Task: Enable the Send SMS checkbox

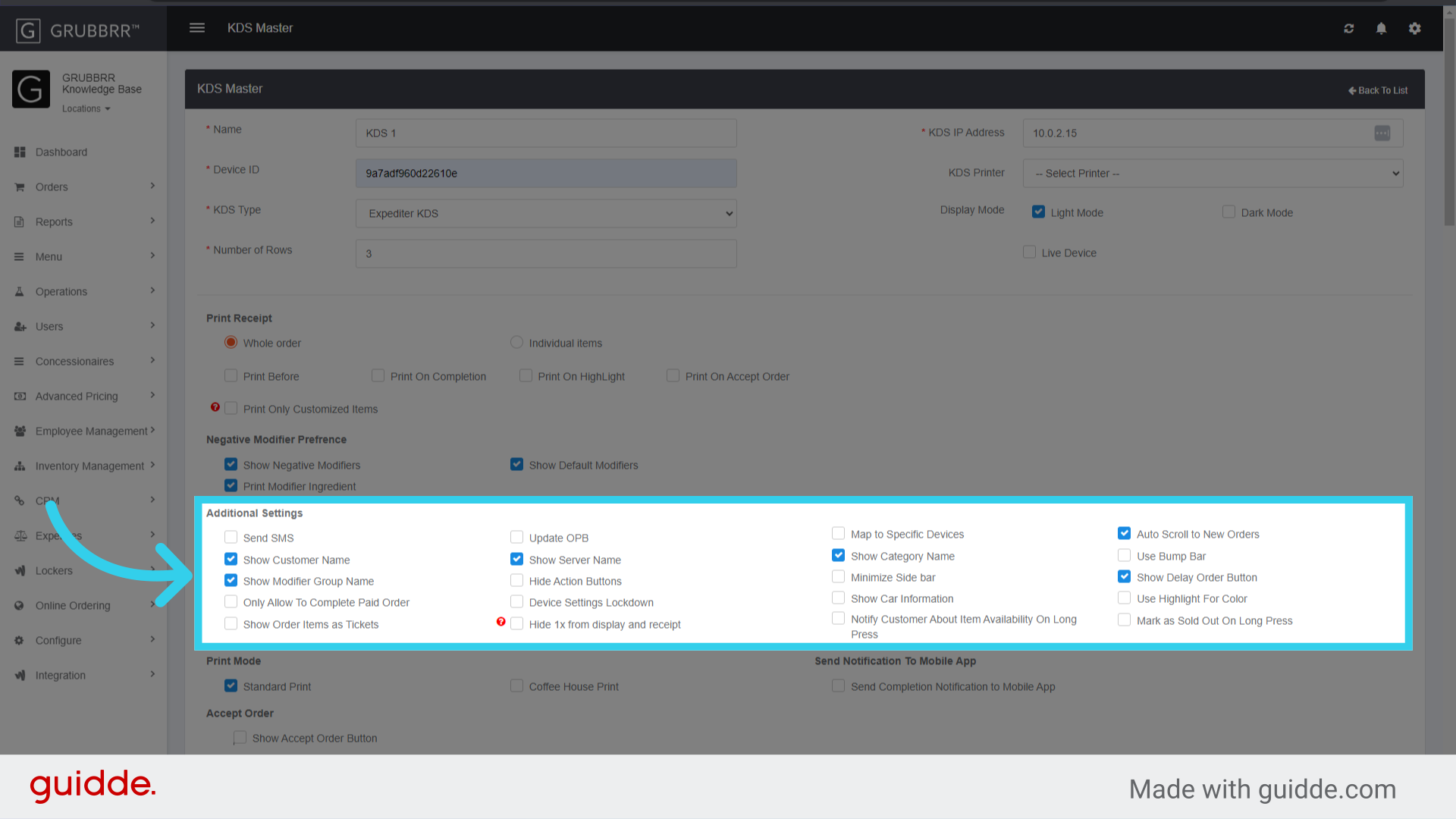Action: [231, 537]
